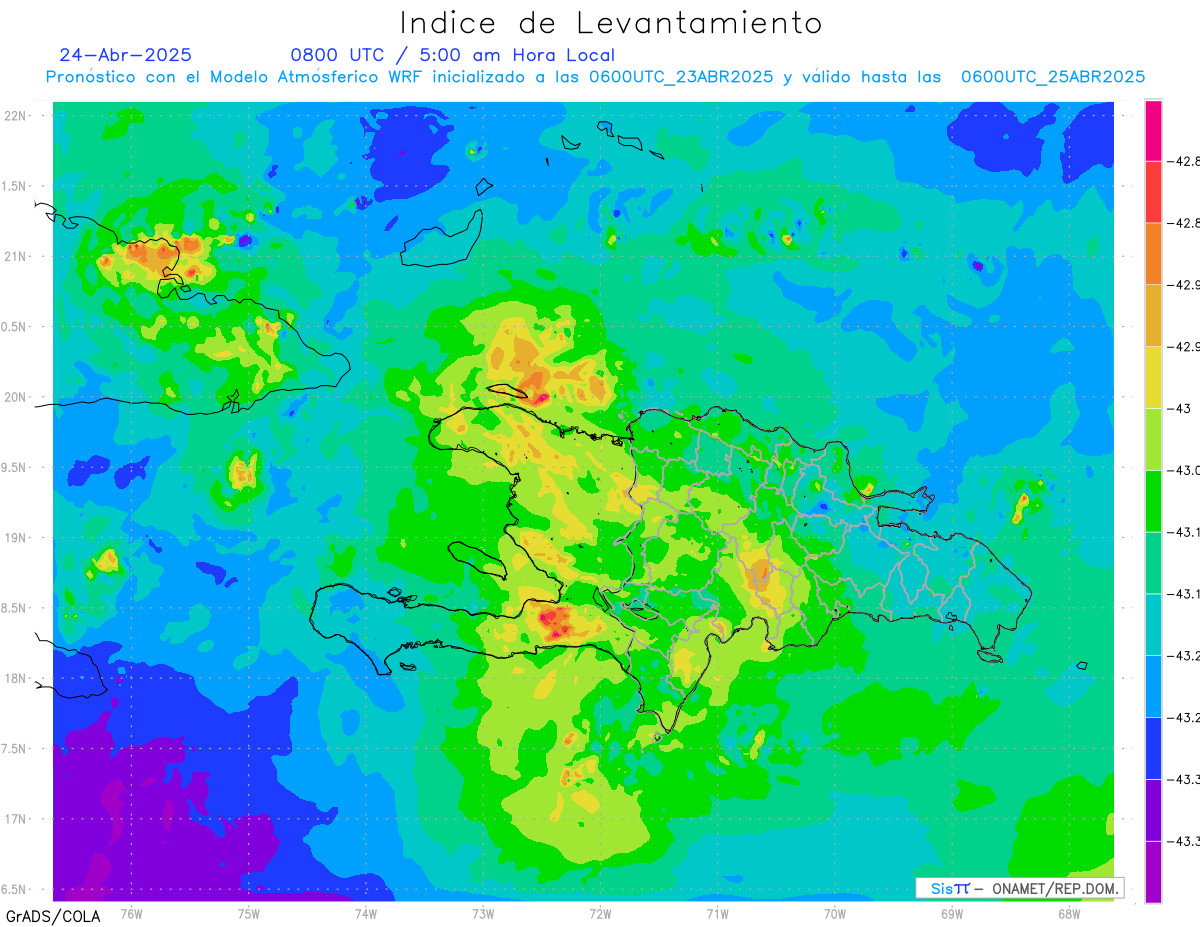Select the royal blue color bar swatch
The height and width of the screenshot is (927, 1200).
point(1153,748)
